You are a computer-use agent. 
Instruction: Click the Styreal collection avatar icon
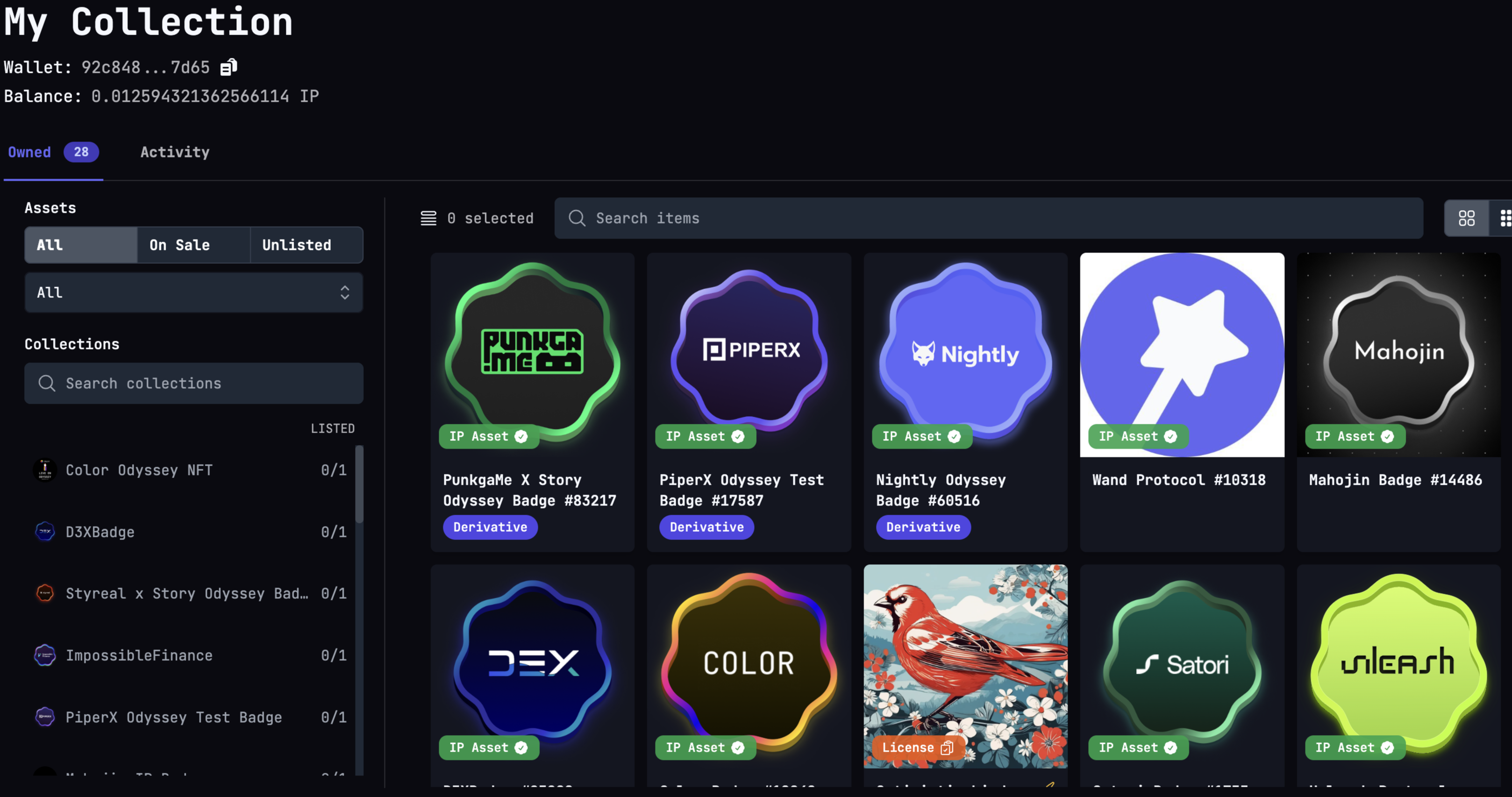[44, 593]
